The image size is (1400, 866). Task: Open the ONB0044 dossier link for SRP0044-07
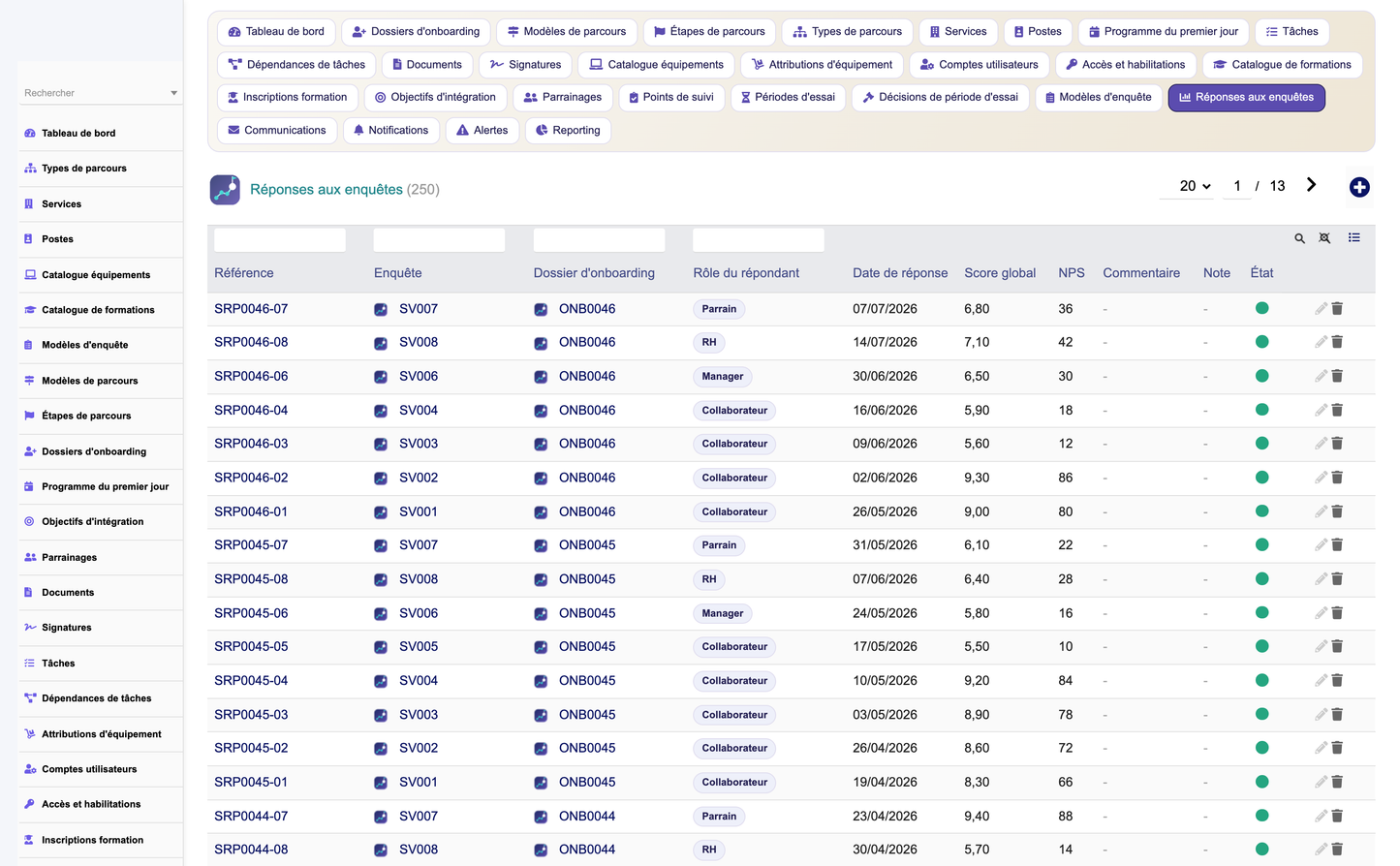pyautogui.click(x=587, y=817)
